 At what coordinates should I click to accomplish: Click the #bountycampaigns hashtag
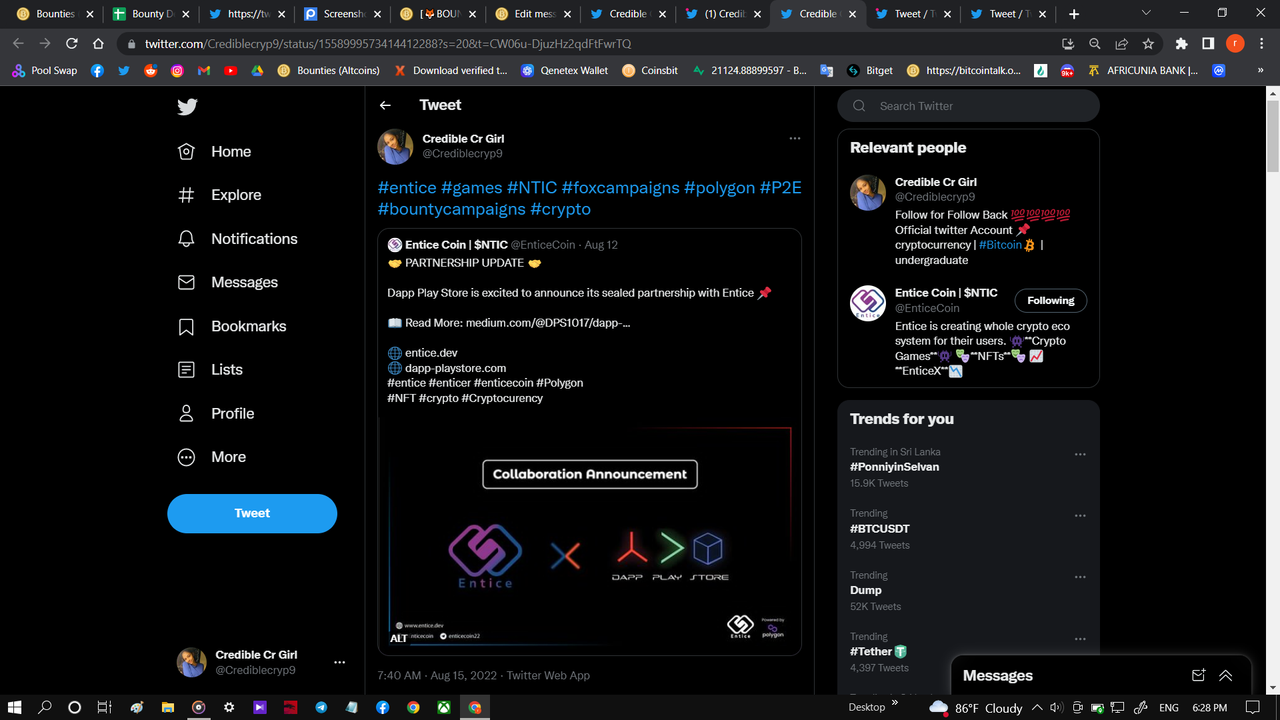tap(451, 209)
